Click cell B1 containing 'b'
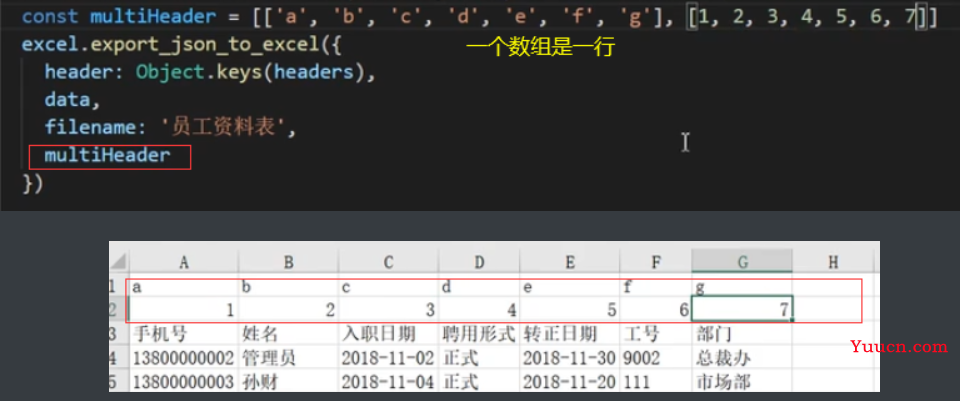 click(x=288, y=285)
